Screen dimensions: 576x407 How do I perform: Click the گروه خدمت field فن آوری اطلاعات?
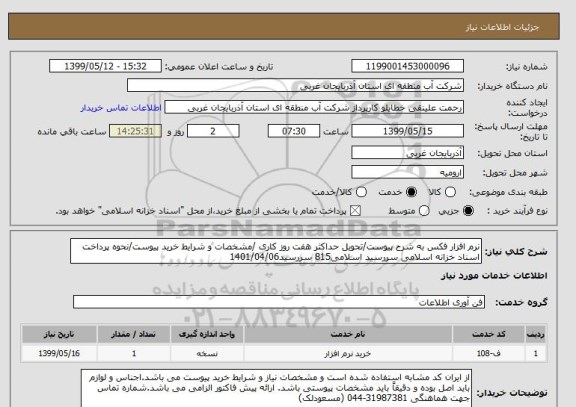279,302
